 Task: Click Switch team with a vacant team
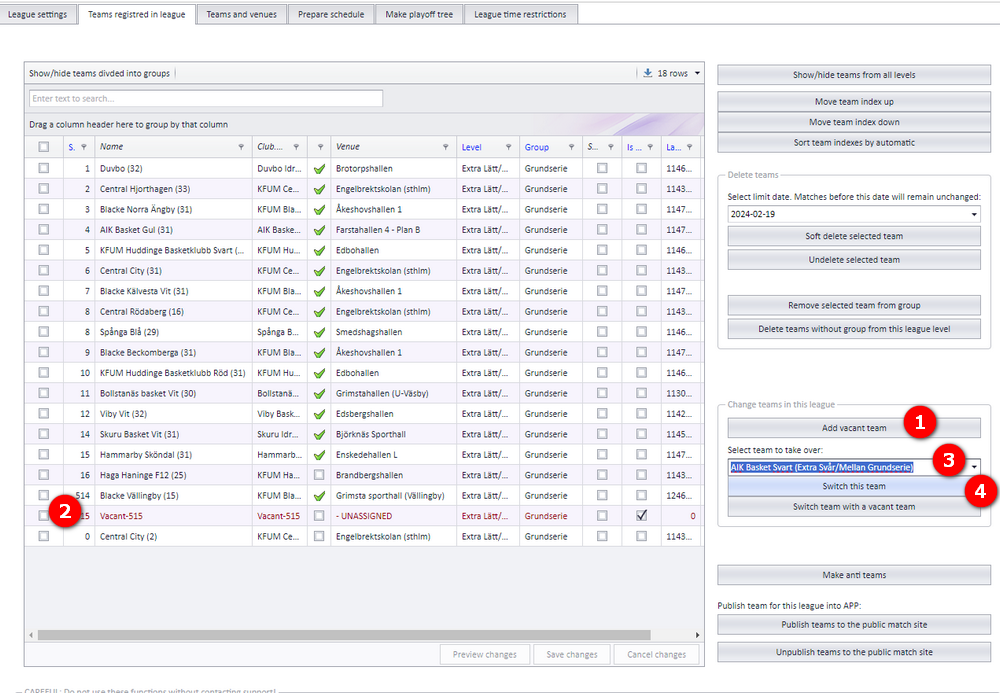click(x=854, y=507)
